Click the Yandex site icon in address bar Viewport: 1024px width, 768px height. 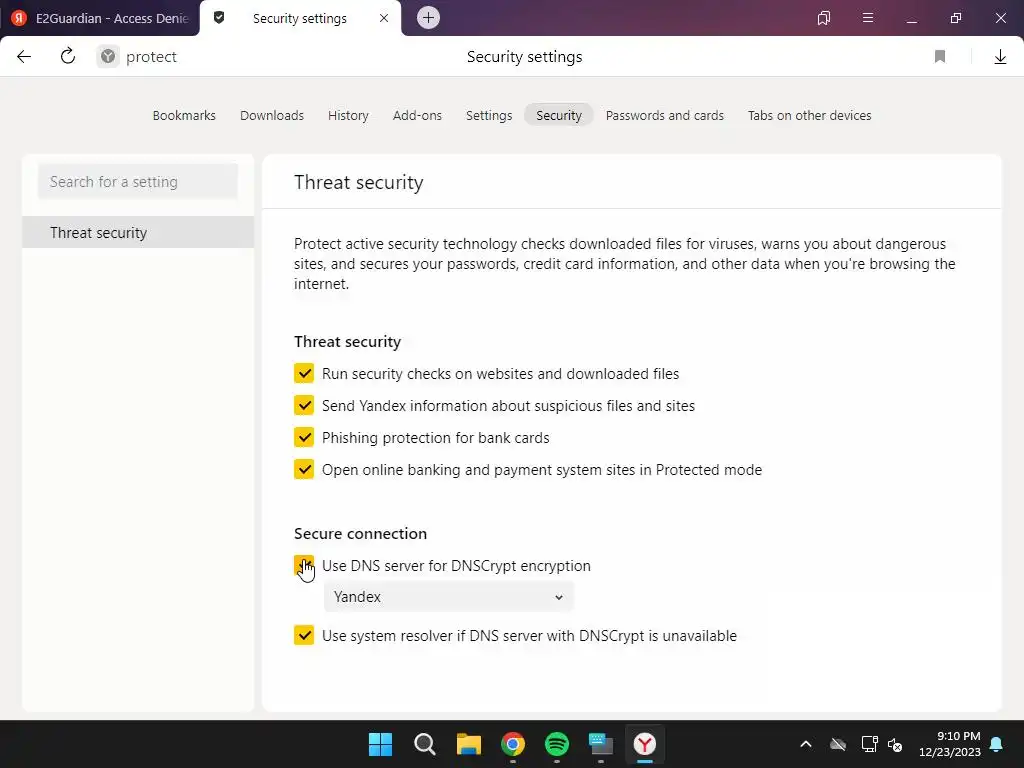click(x=108, y=57)
